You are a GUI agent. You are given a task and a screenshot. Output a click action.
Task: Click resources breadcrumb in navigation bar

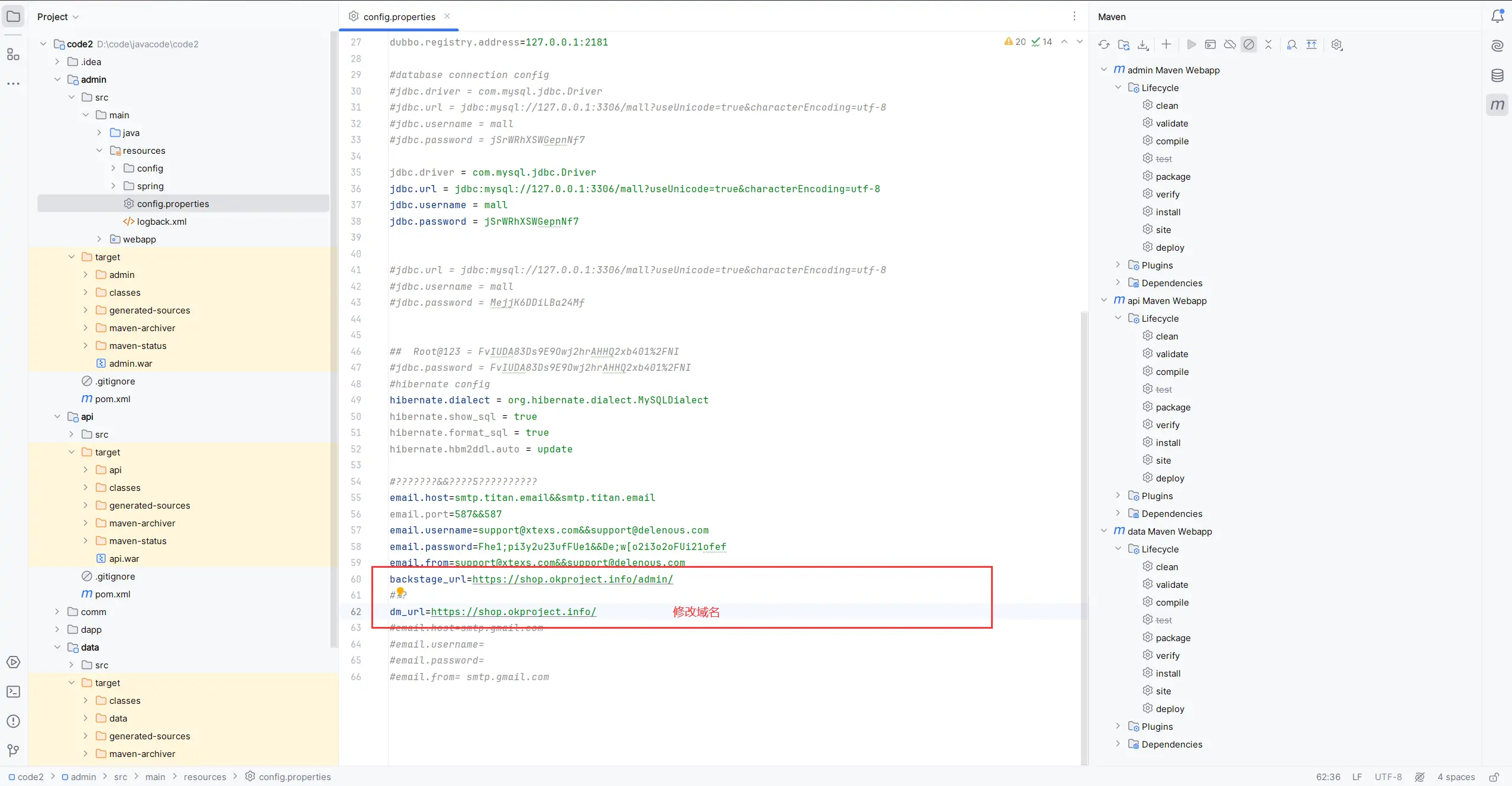[x=205, y=777]
